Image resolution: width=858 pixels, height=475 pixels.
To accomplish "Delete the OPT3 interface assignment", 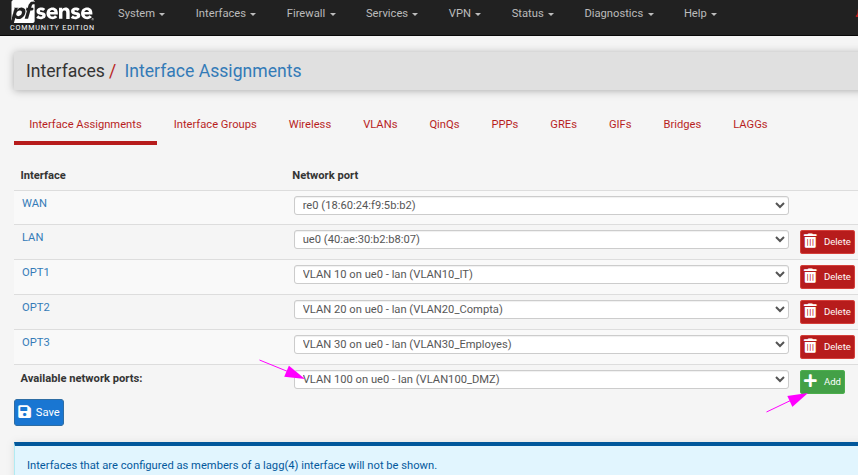I will tap(827, 346).
